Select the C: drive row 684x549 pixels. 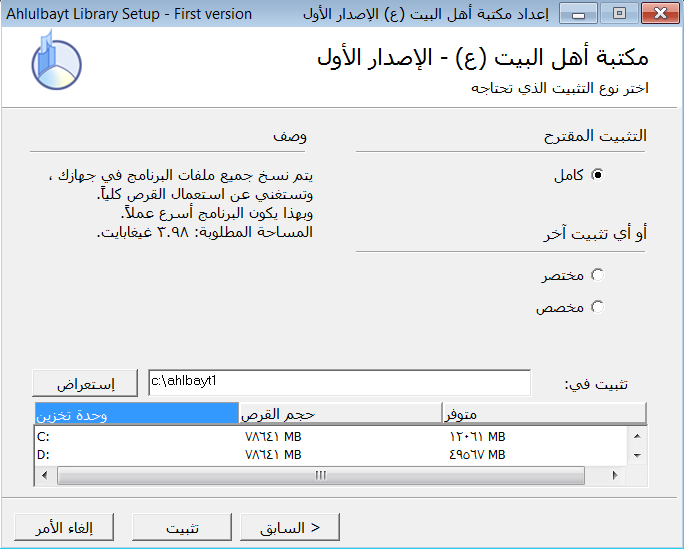point(331,436)
